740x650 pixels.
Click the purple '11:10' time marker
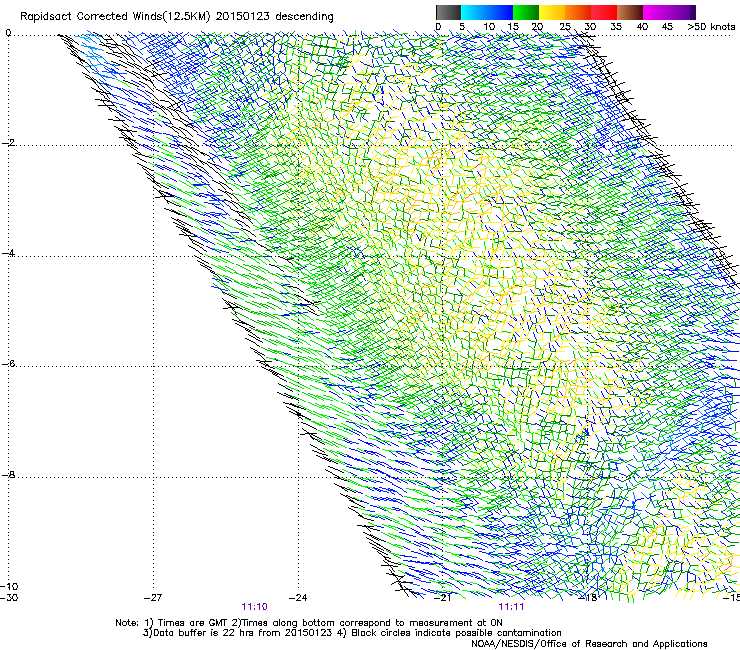(x=254, y=607)
